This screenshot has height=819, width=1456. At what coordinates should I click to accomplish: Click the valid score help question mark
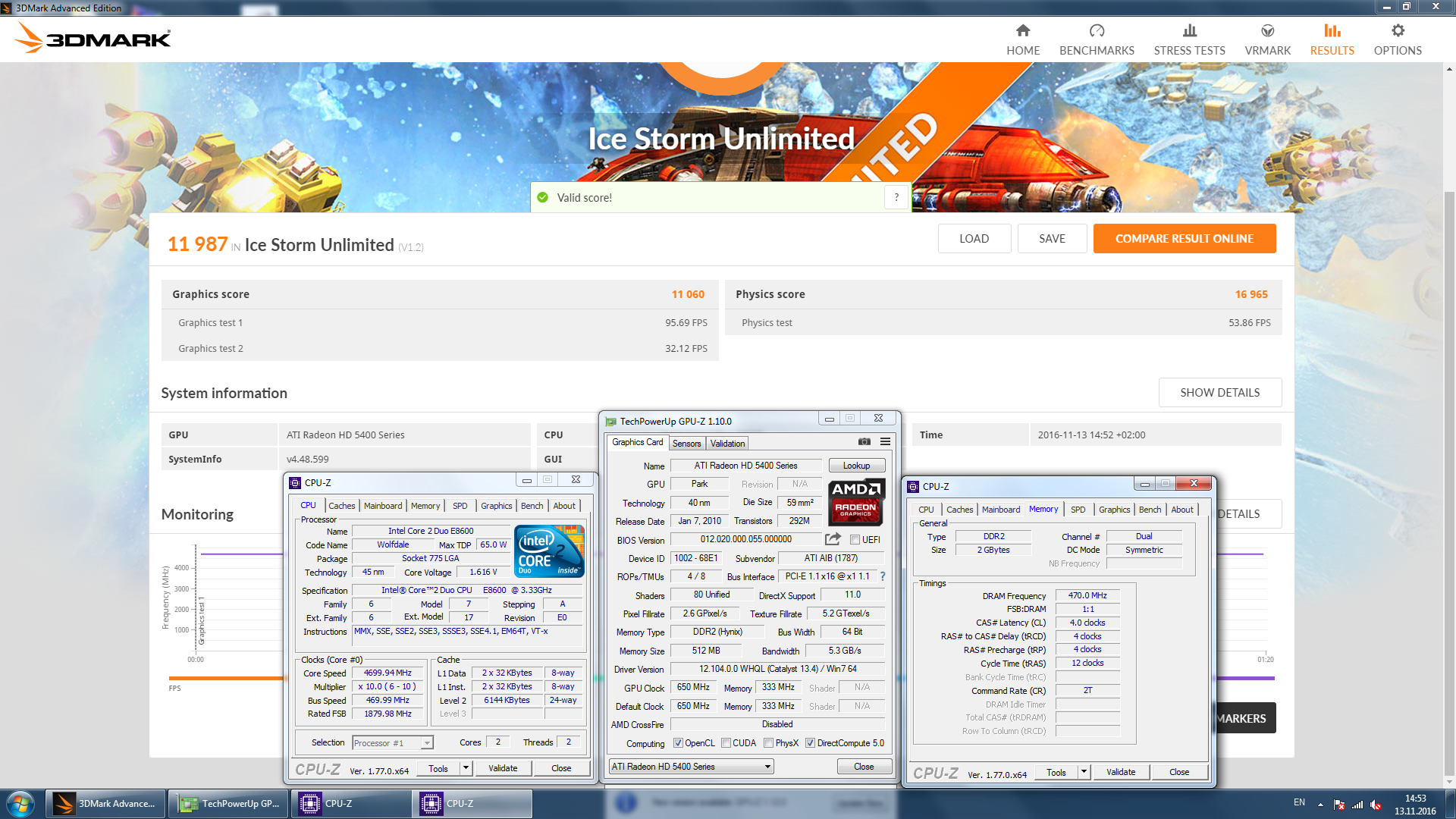tap(896, 197)
